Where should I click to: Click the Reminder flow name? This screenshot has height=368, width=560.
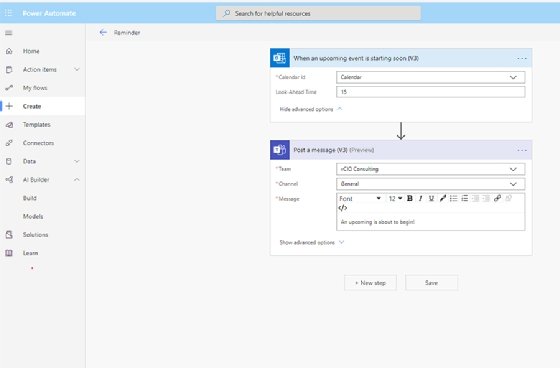click(127, 33)
